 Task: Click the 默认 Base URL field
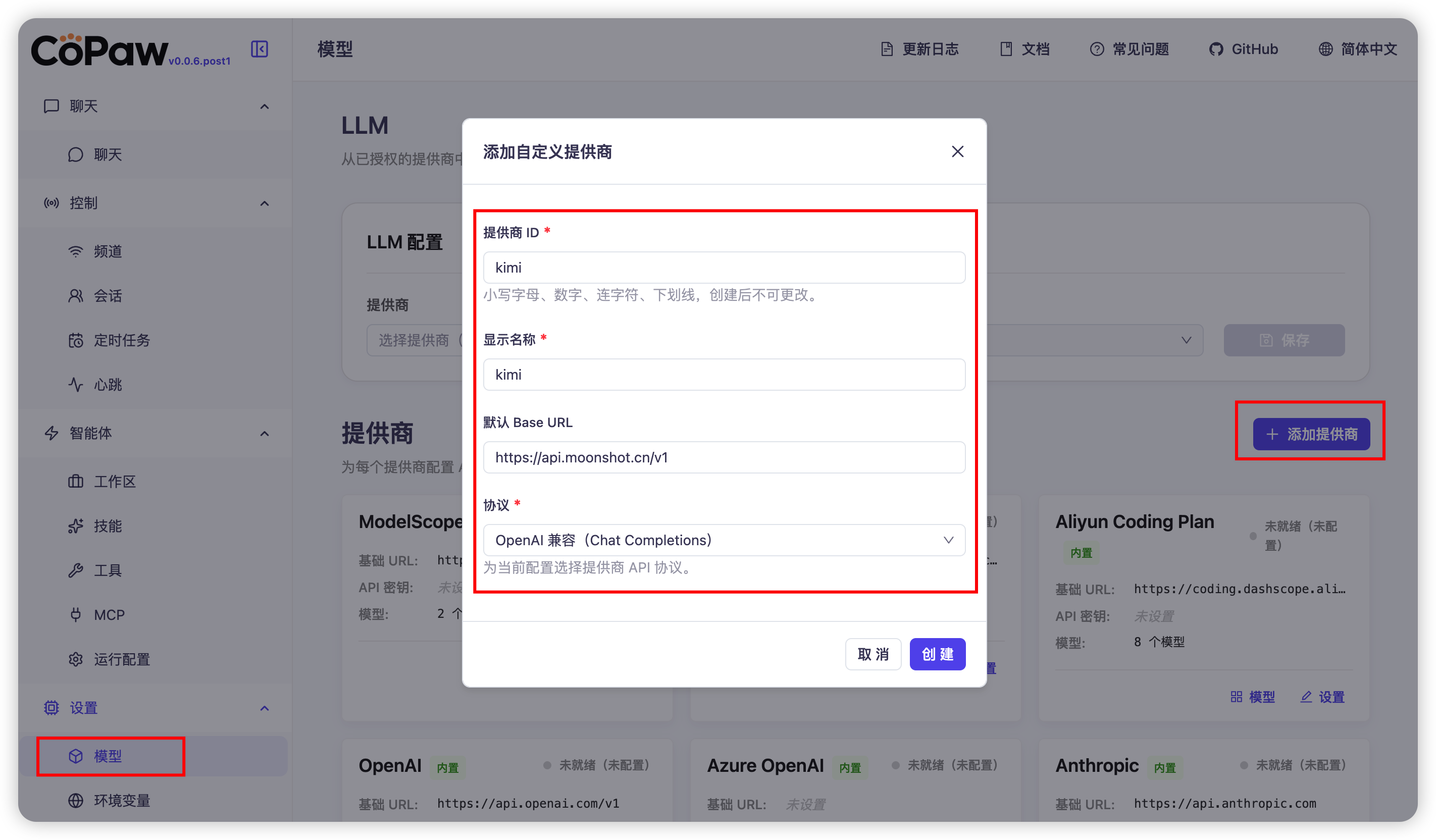point(724,457)
